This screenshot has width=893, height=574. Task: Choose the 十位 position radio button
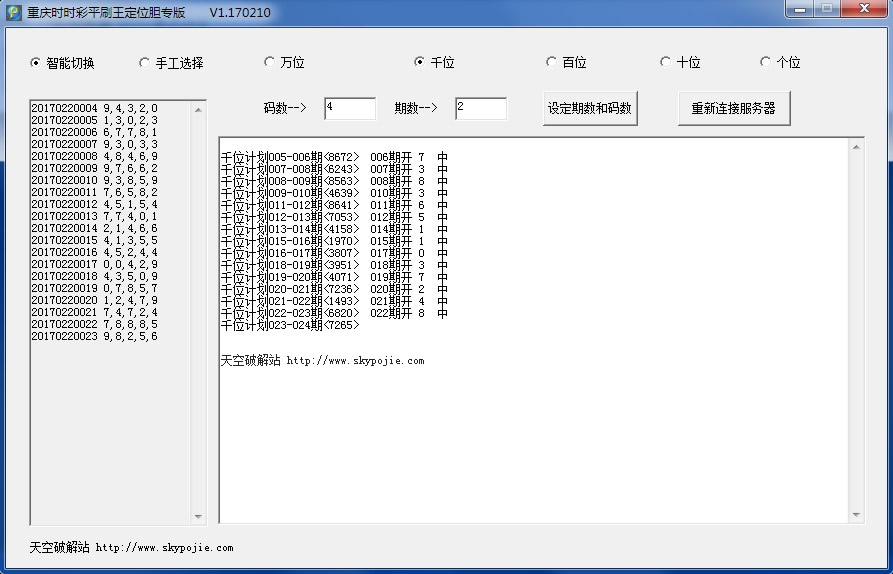point(666,62)
